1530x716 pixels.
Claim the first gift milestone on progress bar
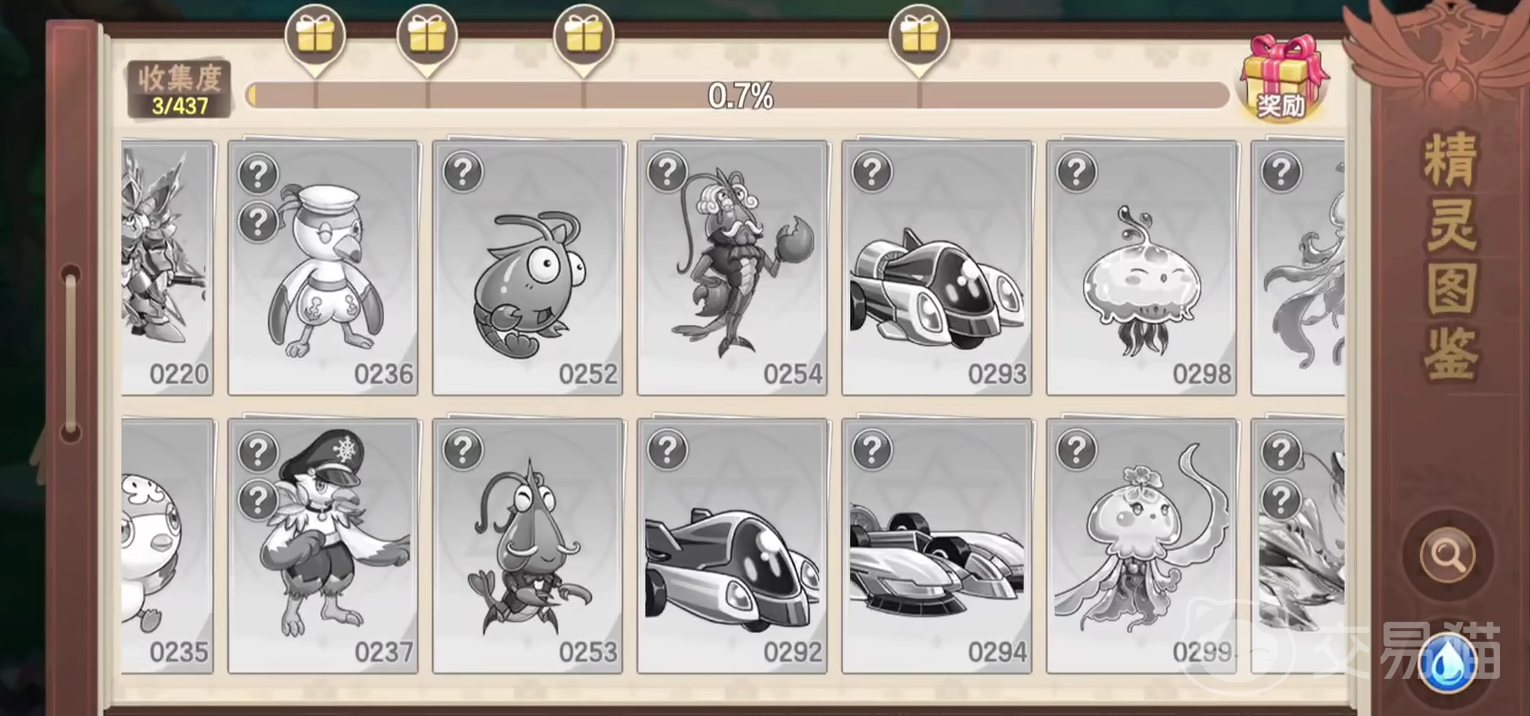point(315,40)
